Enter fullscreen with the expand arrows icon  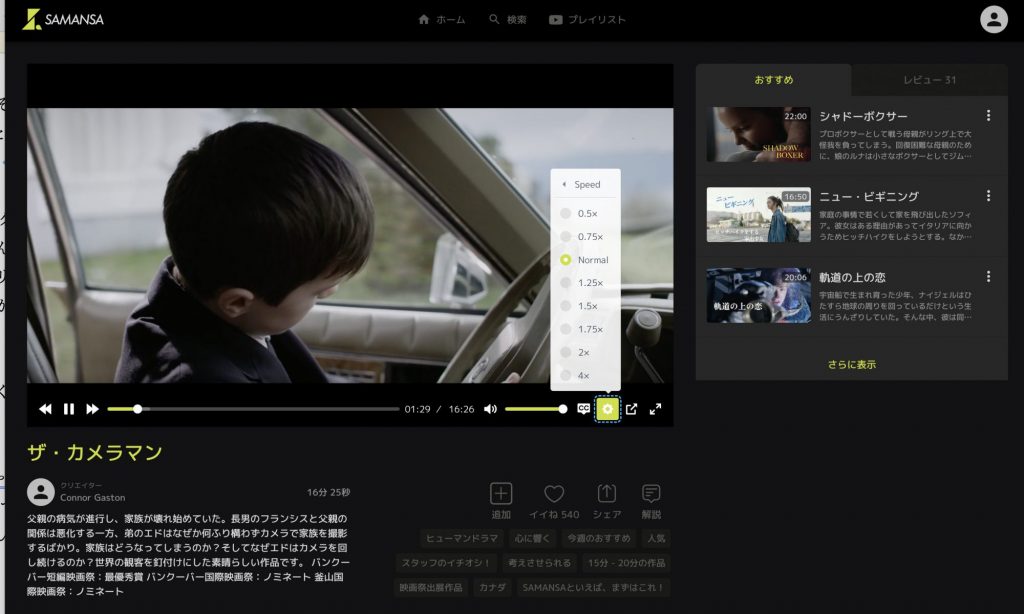click(x=658, y=408)
